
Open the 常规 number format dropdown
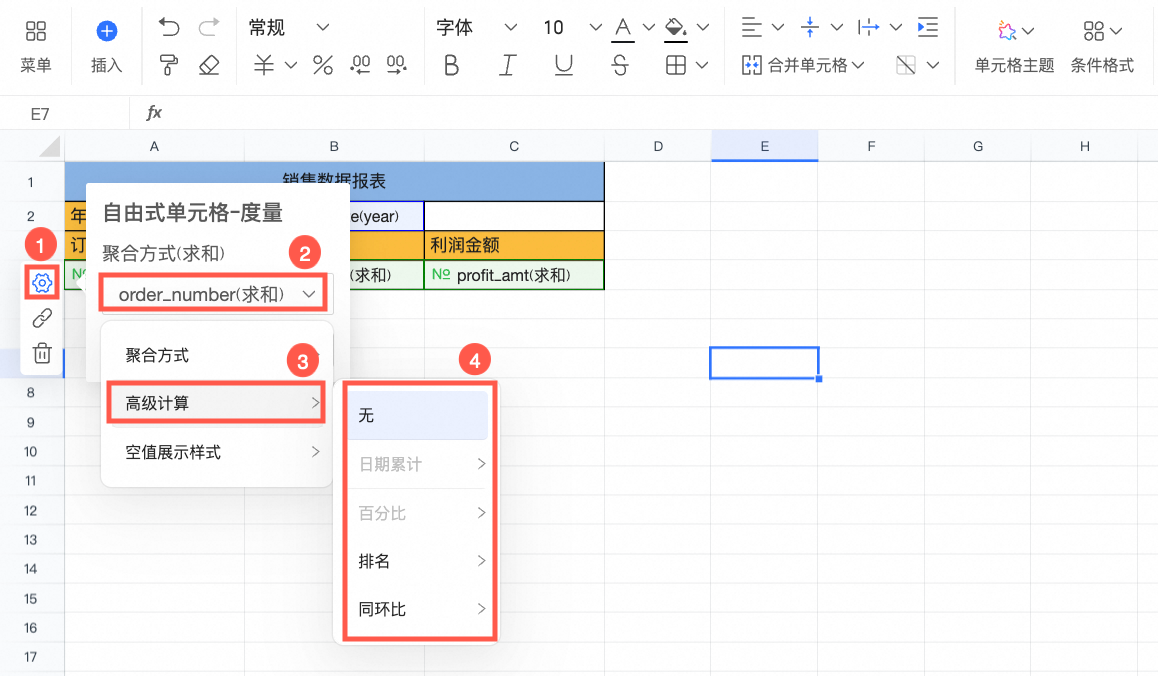pos(289,28)
